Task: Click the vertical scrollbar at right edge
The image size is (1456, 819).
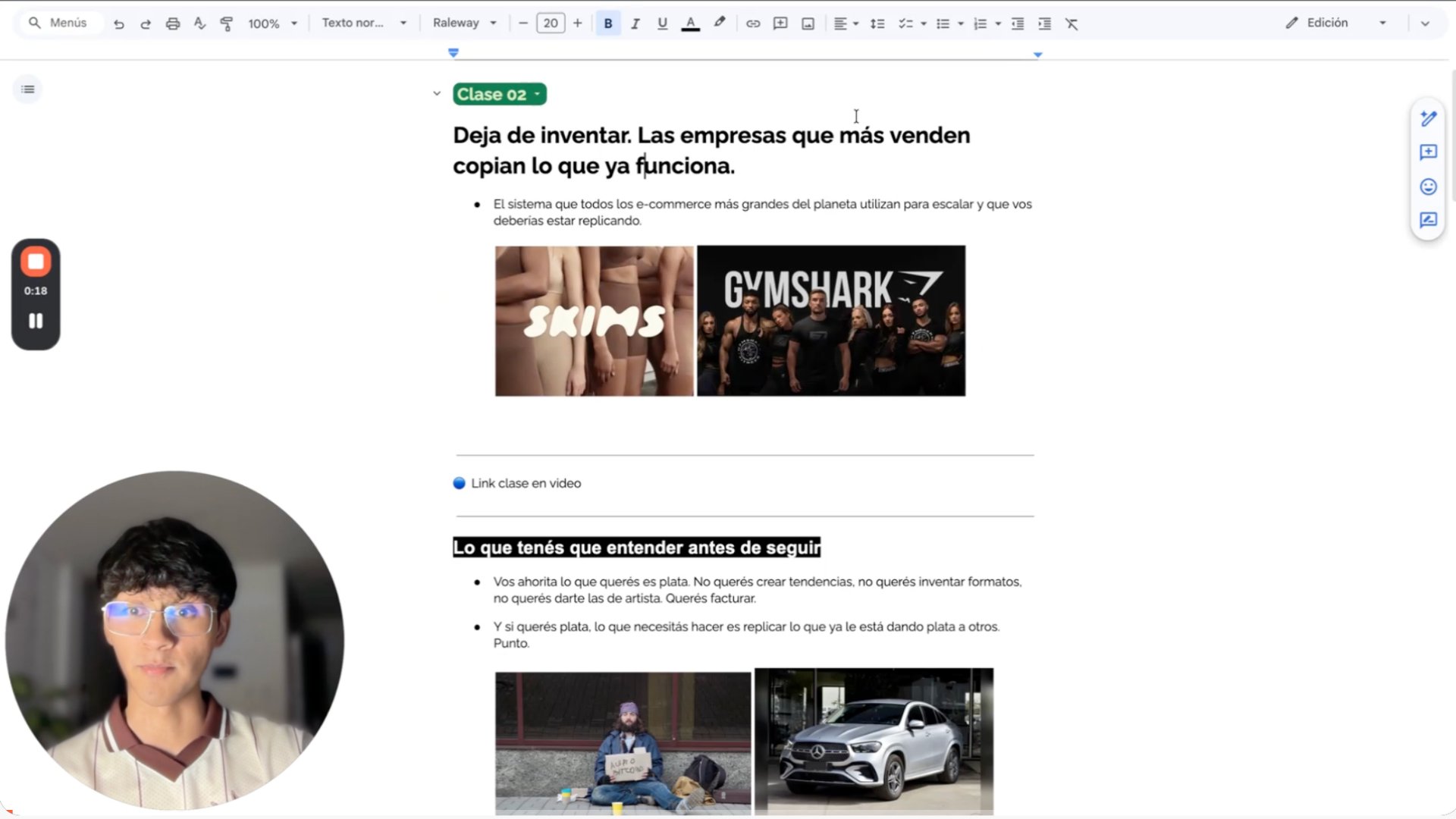Action: (1453, 136)
